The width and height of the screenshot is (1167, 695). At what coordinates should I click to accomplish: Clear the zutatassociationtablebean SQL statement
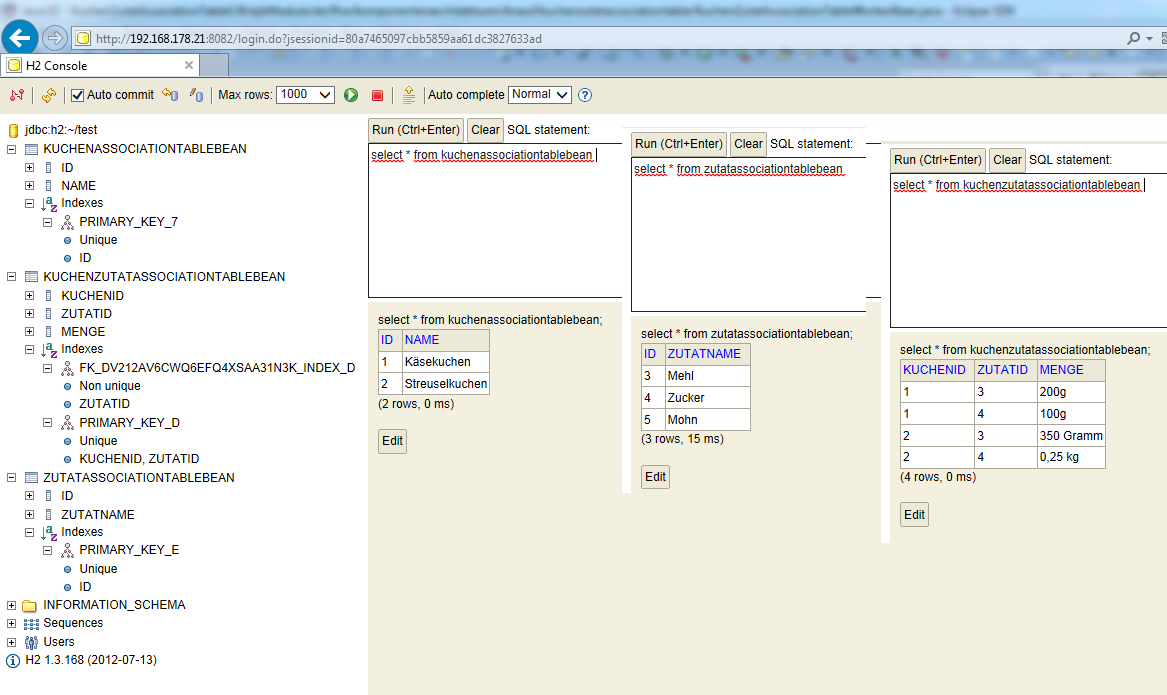[748, 144]
